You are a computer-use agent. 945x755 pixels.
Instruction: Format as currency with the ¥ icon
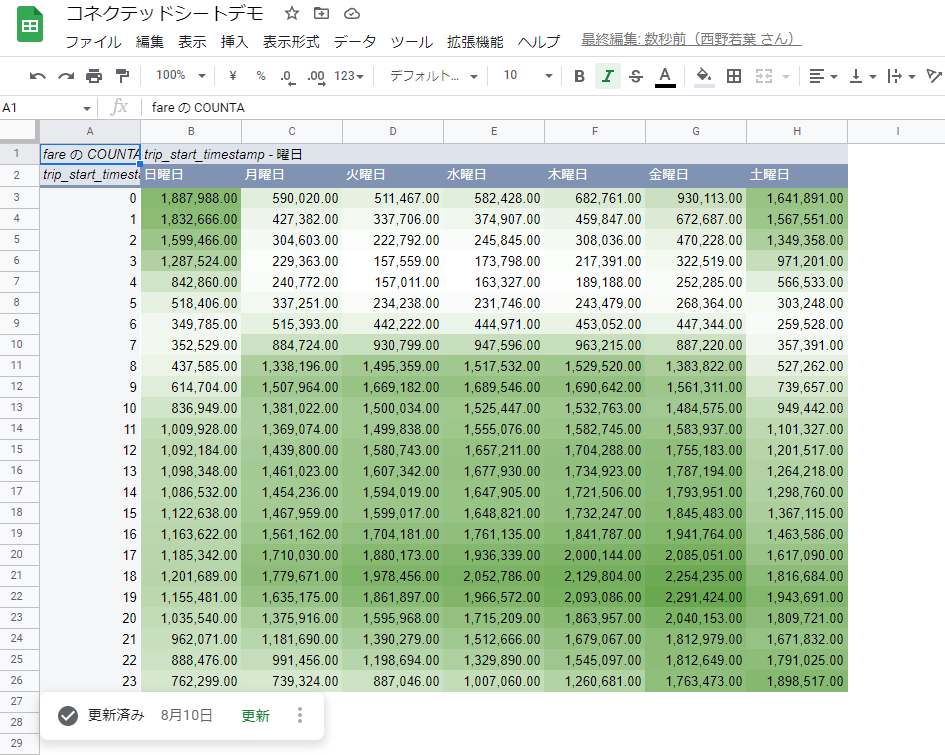pos(233,76)
